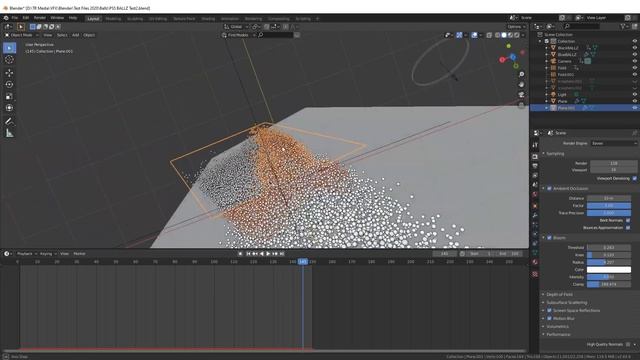Adjust the Ambient Occlusion Factor slider

pyautogui.click(x=609, y=206)
